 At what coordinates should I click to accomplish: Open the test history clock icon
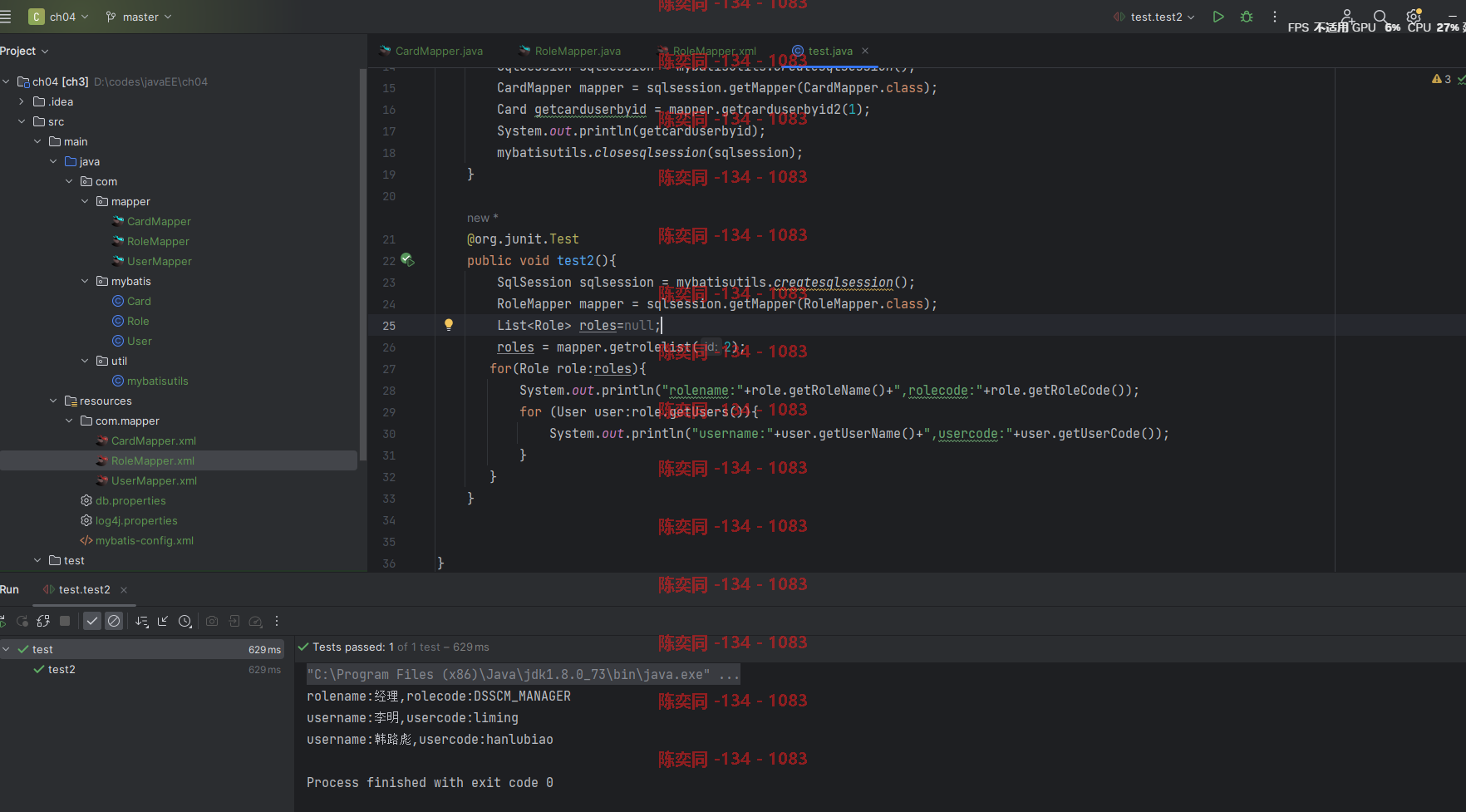coord(185,621)
